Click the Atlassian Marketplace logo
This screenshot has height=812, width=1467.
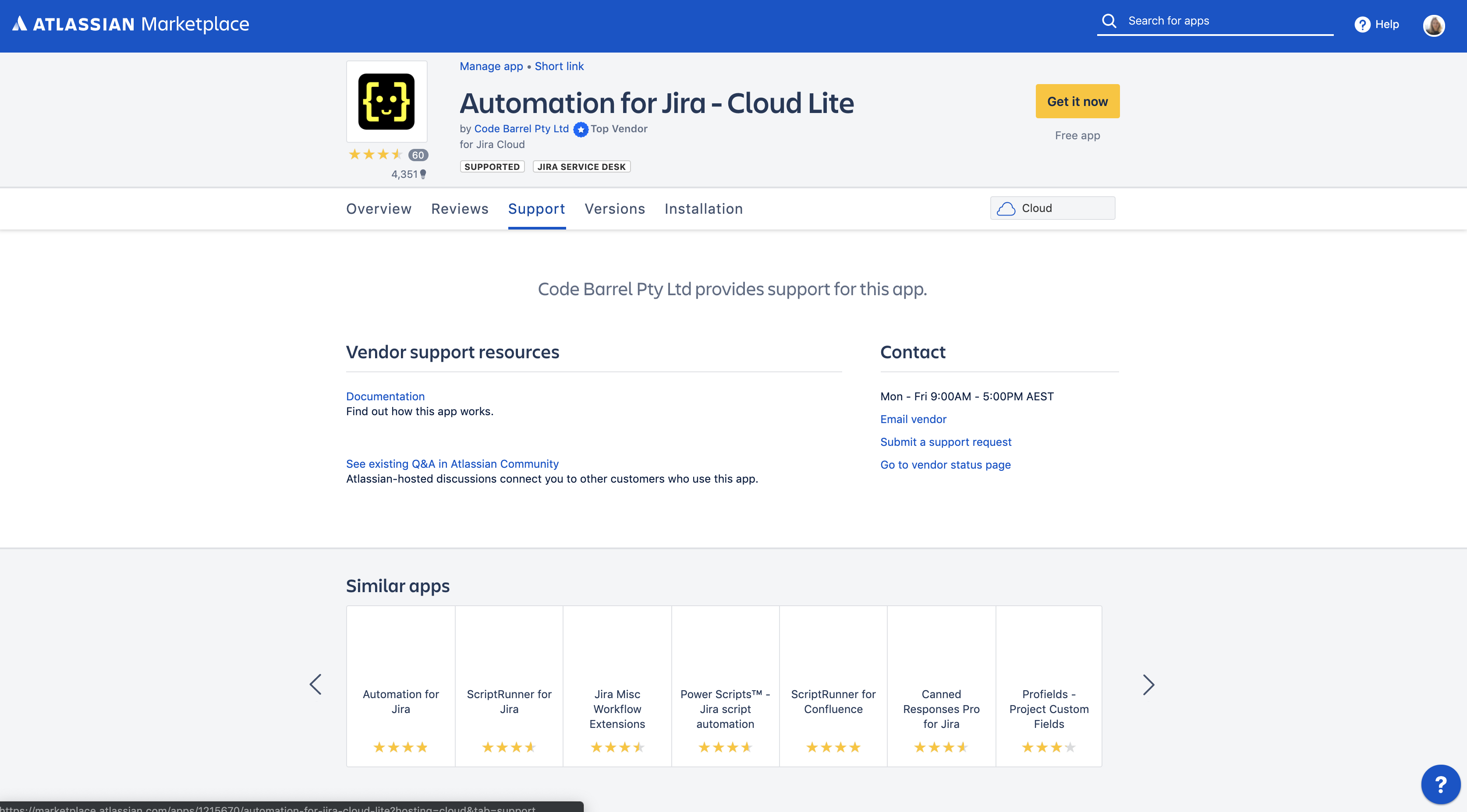click(x=131, y=24)
